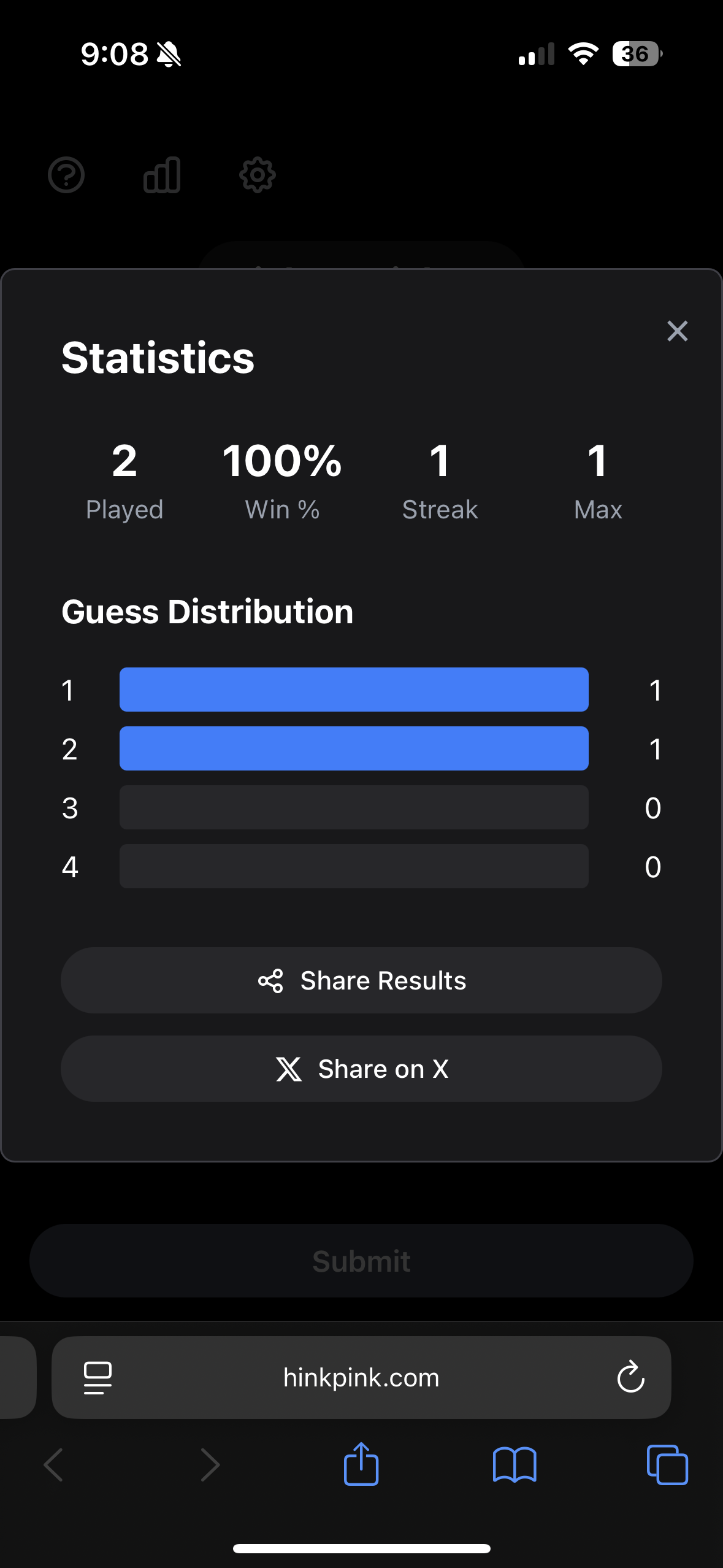Viewport: 723px width, 1568px height.
Task: Tap the Safari reload page icon
Action: pos(630,1378)
